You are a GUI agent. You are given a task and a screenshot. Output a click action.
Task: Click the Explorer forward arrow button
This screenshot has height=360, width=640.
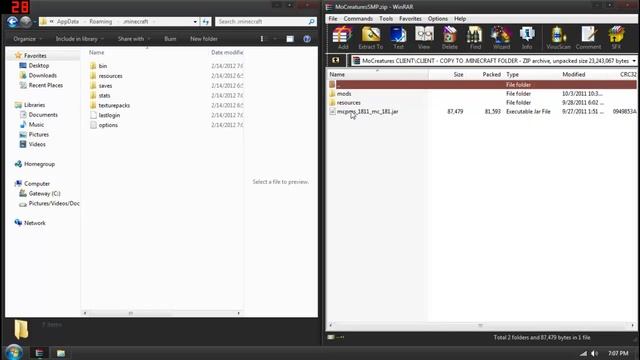[x=26, y=21]
